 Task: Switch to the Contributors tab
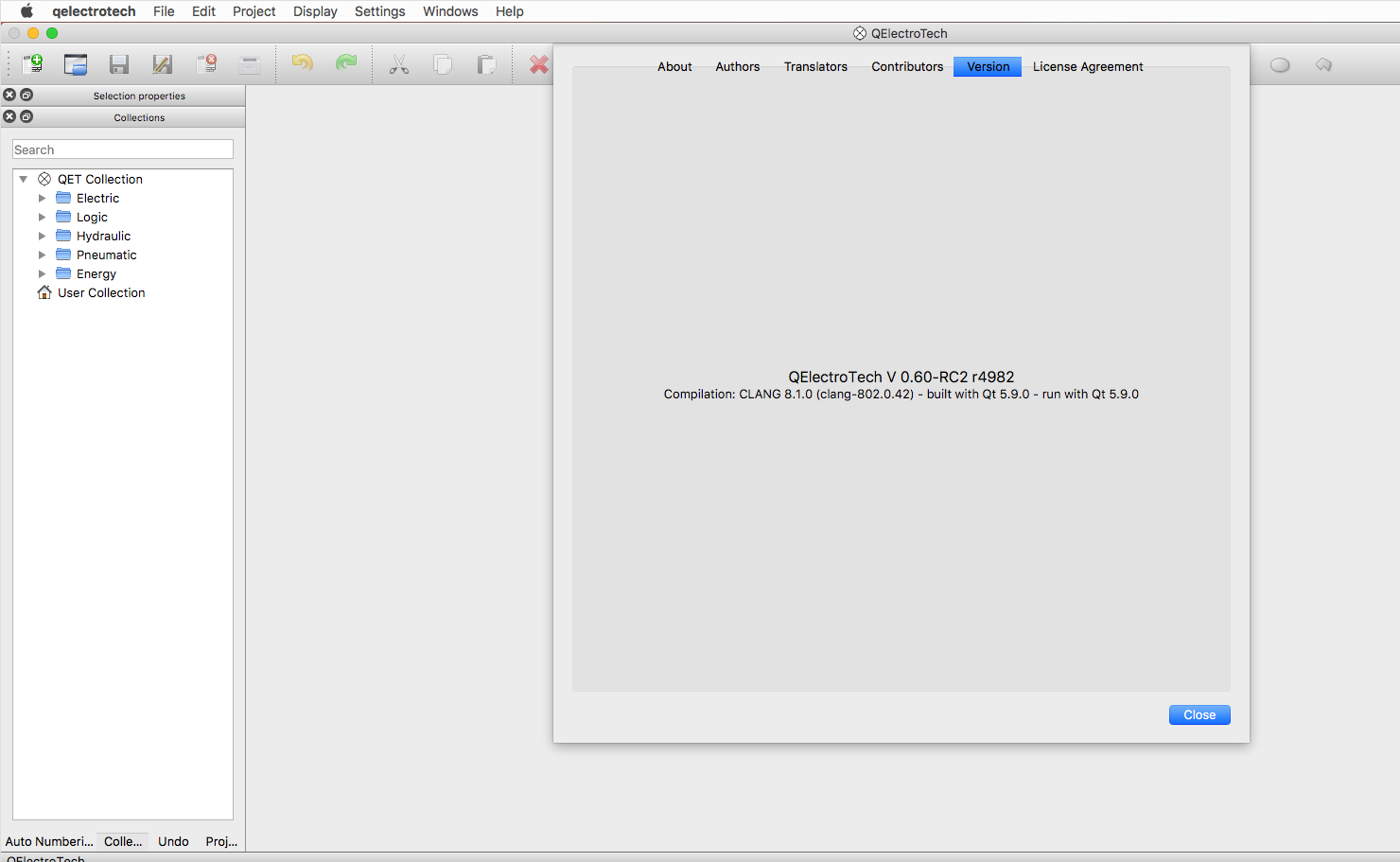[x=907, y=66]
